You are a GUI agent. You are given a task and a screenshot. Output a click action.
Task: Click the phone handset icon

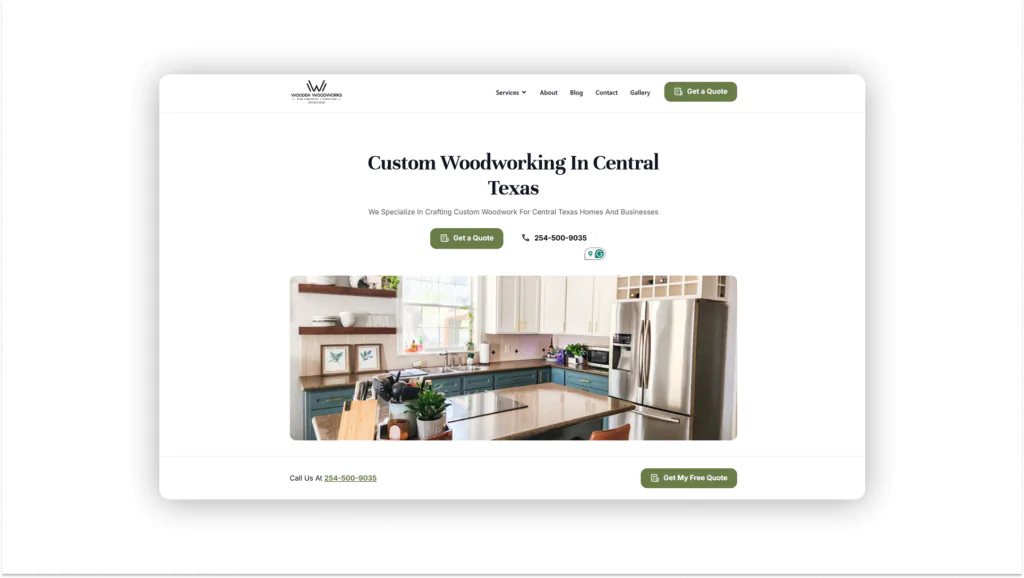point(526,238)
